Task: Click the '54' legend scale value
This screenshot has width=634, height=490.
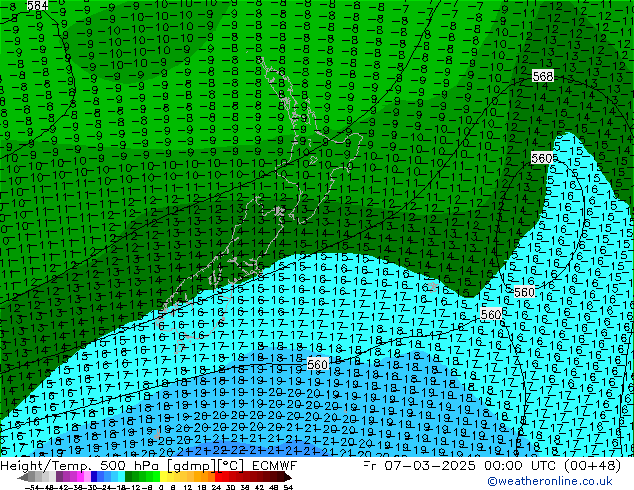Action: (x=288, y=487)
